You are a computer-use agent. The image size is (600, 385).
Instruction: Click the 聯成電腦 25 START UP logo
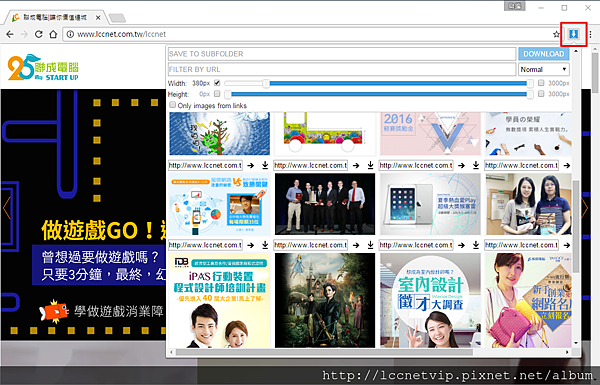pos(43,67)
